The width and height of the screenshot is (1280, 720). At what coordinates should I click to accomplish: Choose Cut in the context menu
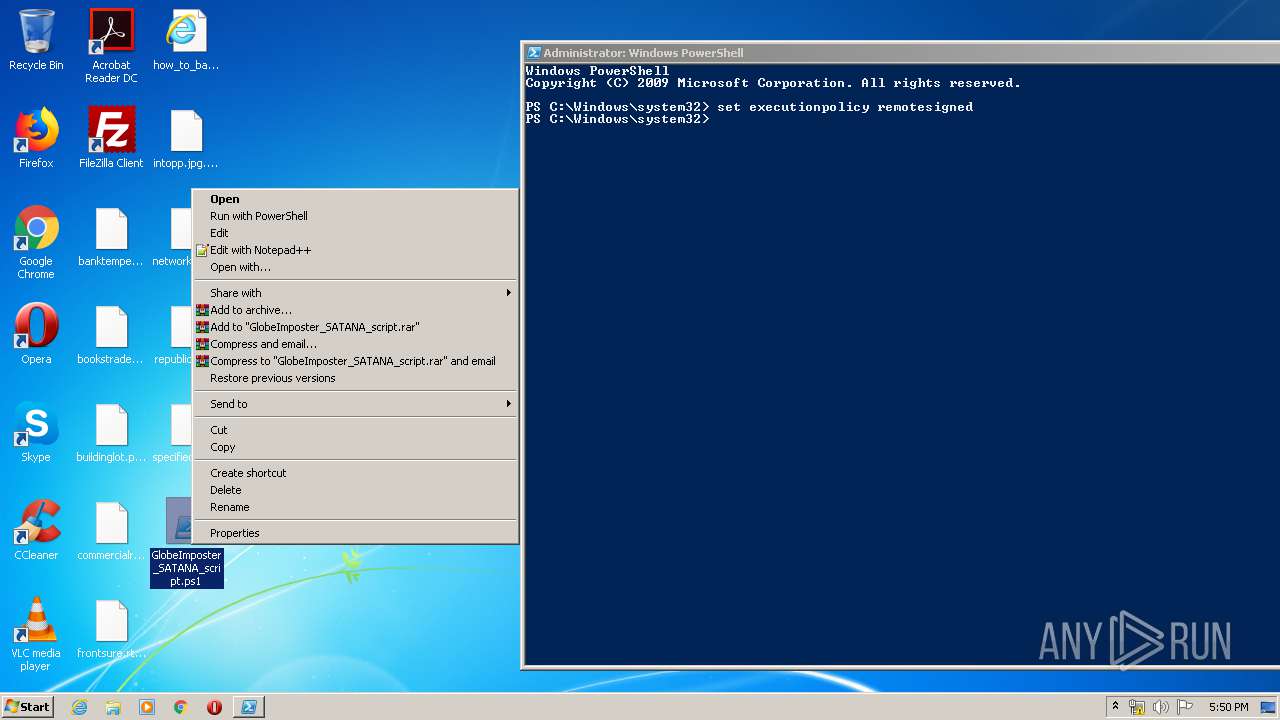click(355, 430)
